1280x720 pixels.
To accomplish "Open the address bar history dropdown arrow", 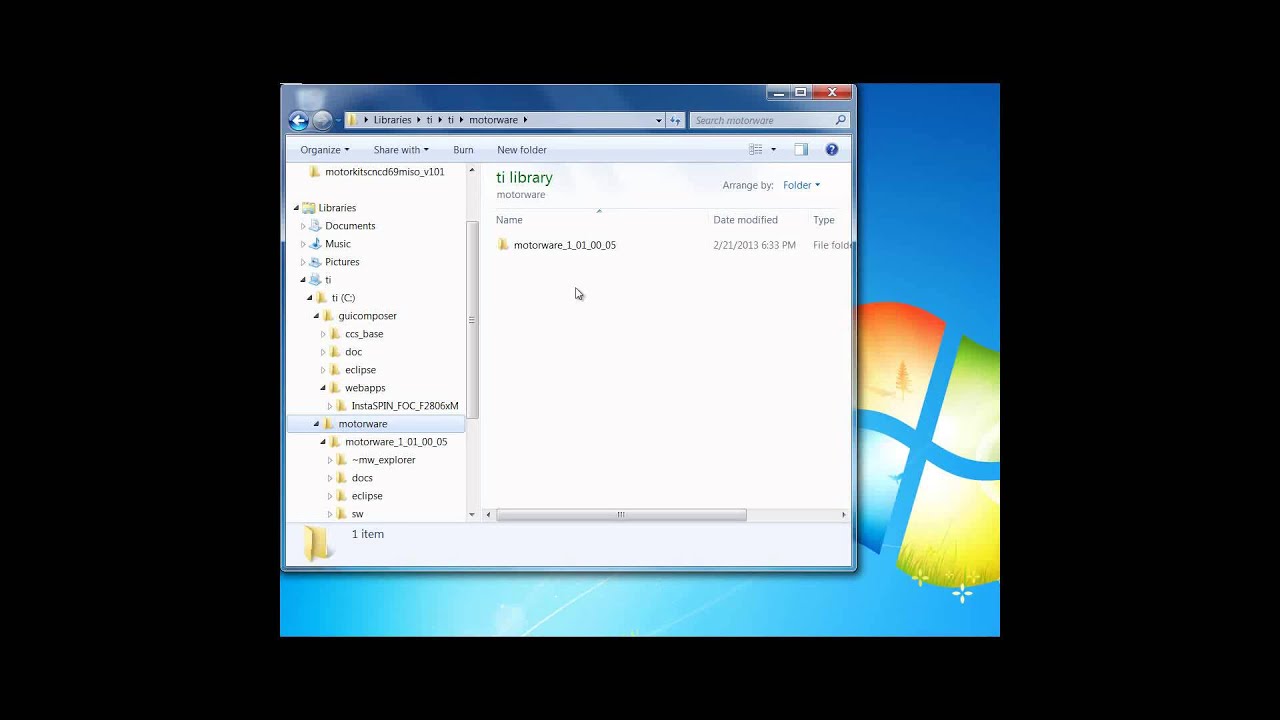I will click(x=658, y=120).
